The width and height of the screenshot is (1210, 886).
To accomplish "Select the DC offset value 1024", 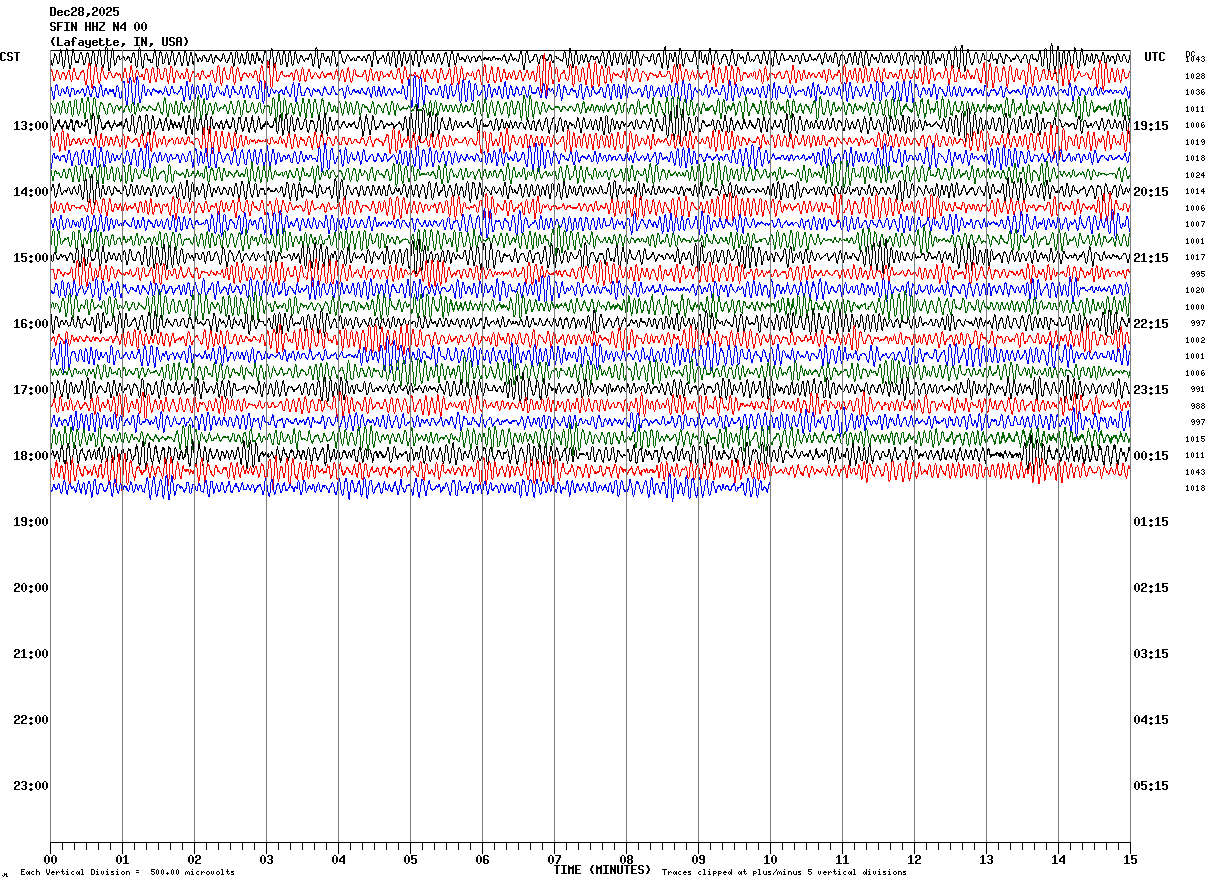I will click(x=1195, y=175).
